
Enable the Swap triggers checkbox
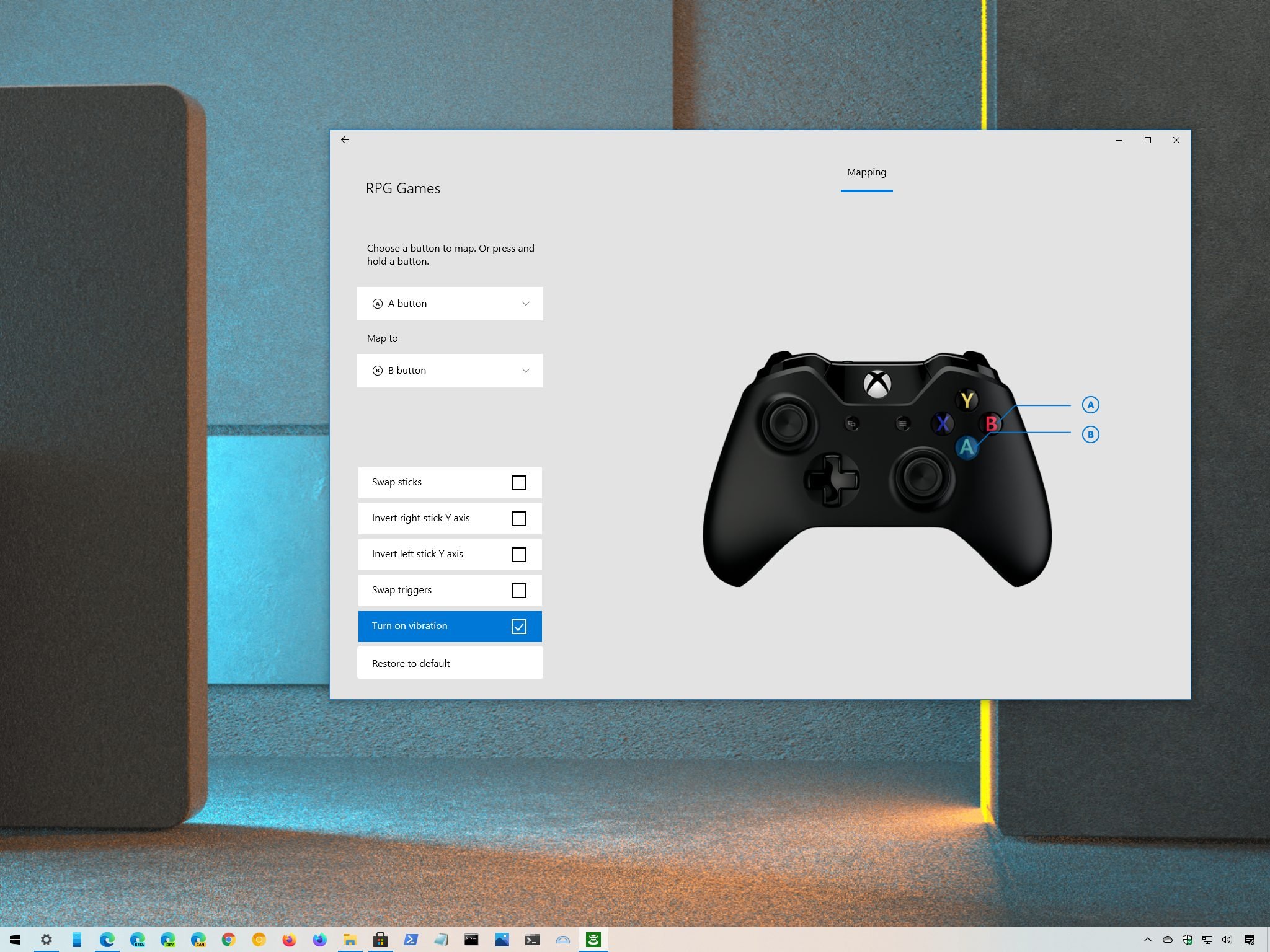click(519, 590)
